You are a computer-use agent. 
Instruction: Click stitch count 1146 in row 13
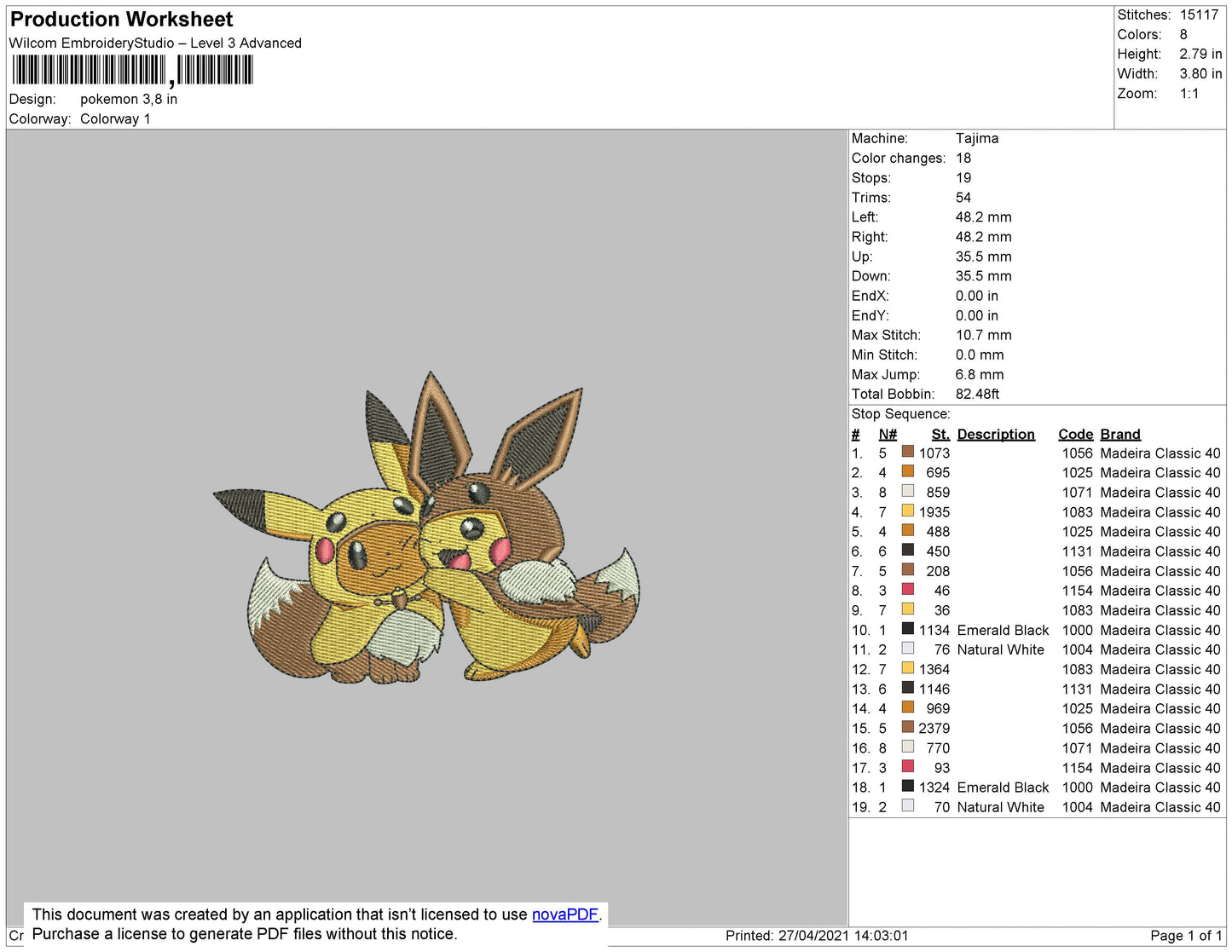click(x=934, y=689)
